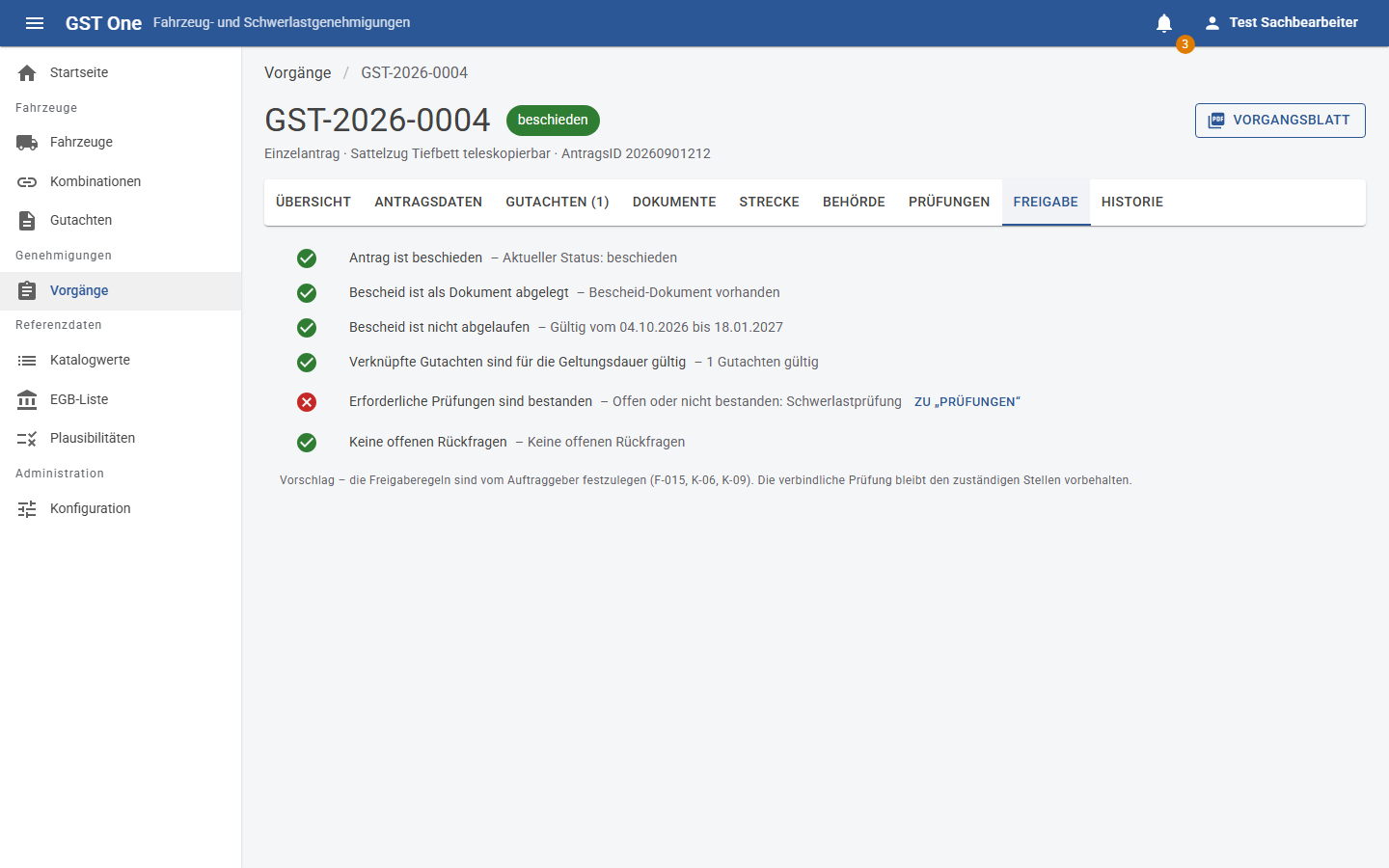This screenshot has width=1389, height=868.
Task: Click green check beside 'Keine offenen Rückfragen'
Action: point(307,443)
